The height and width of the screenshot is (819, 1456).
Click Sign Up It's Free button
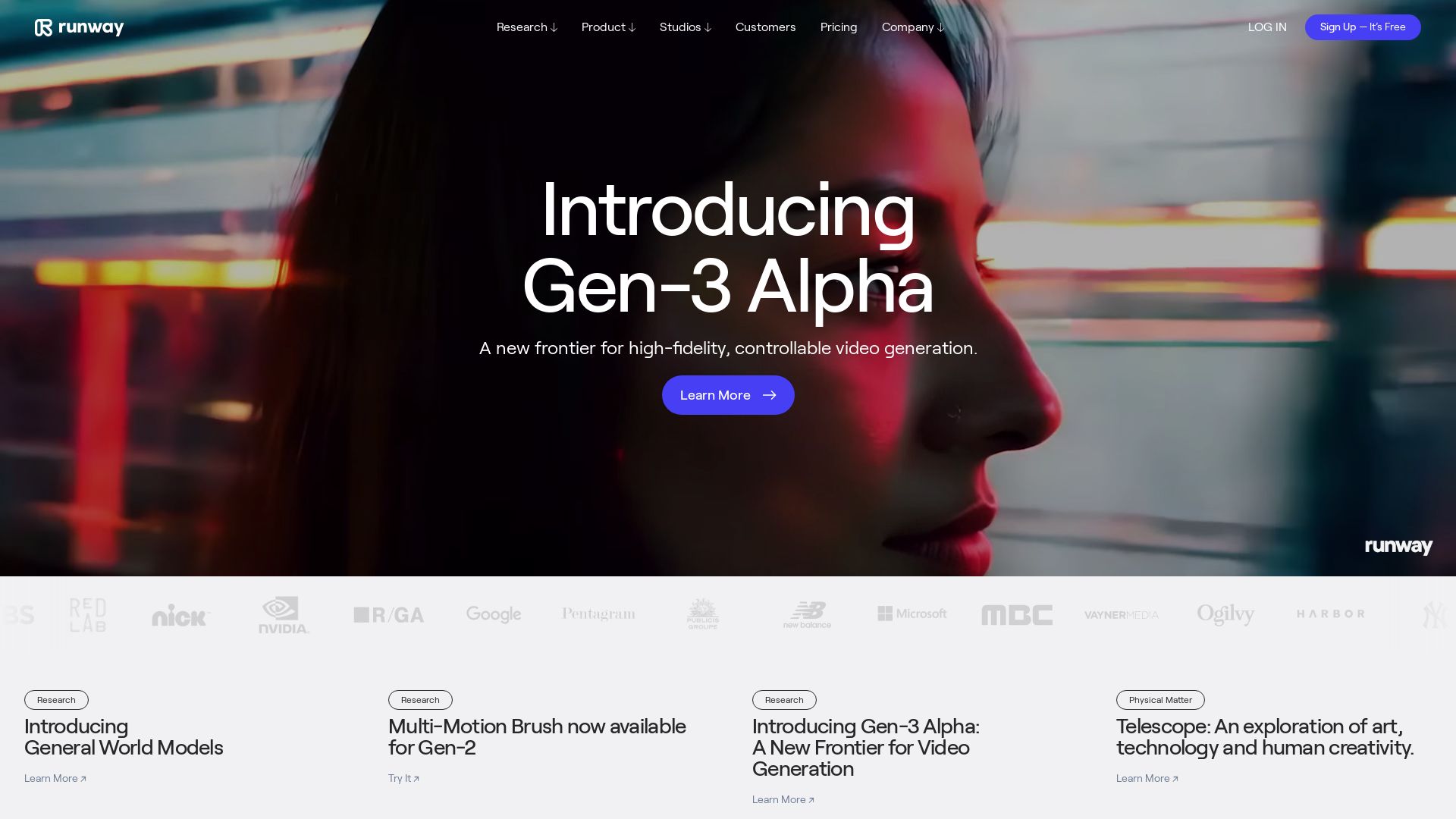point(1362,27)
